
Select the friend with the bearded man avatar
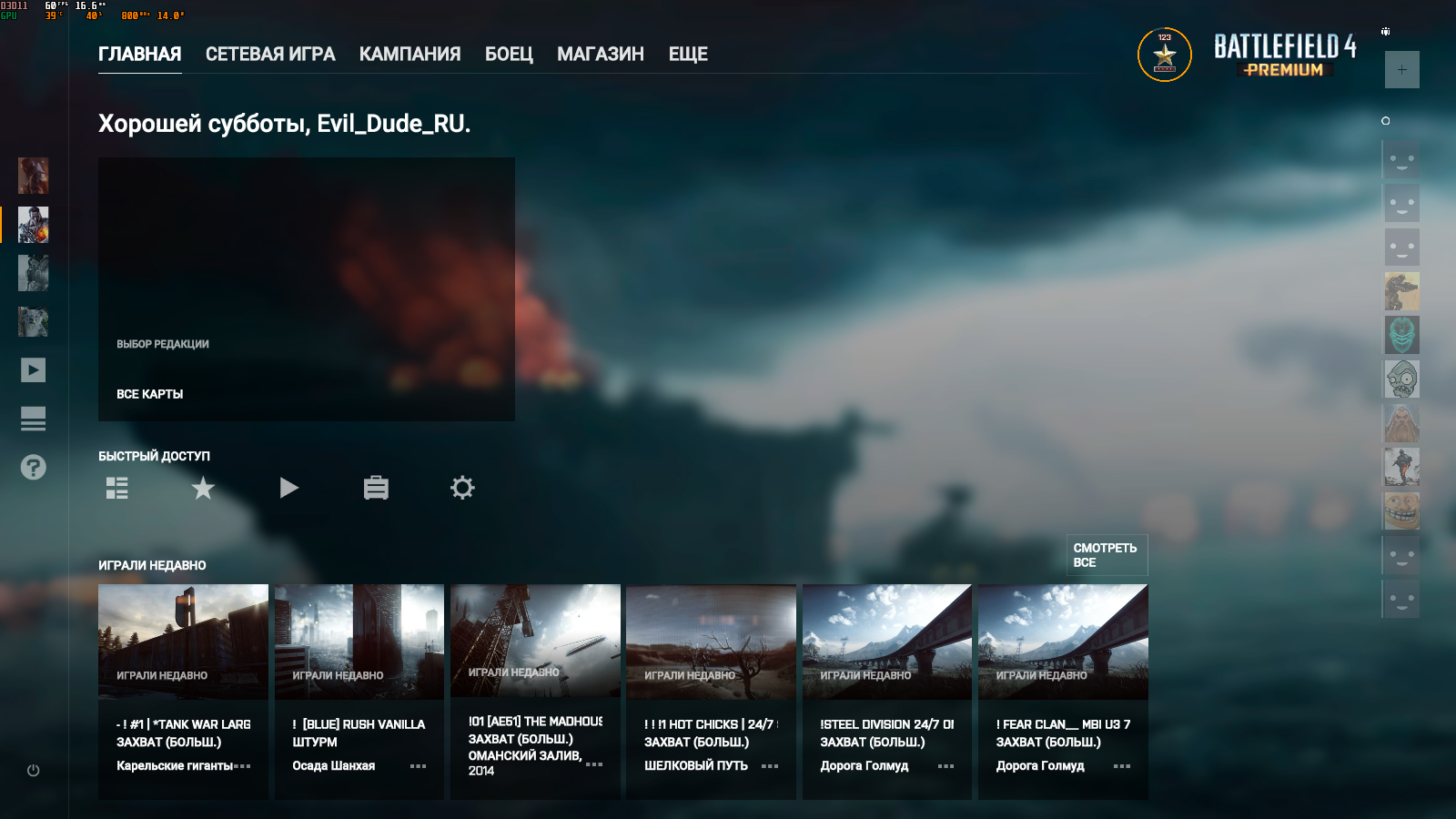tap(1402, 423)
